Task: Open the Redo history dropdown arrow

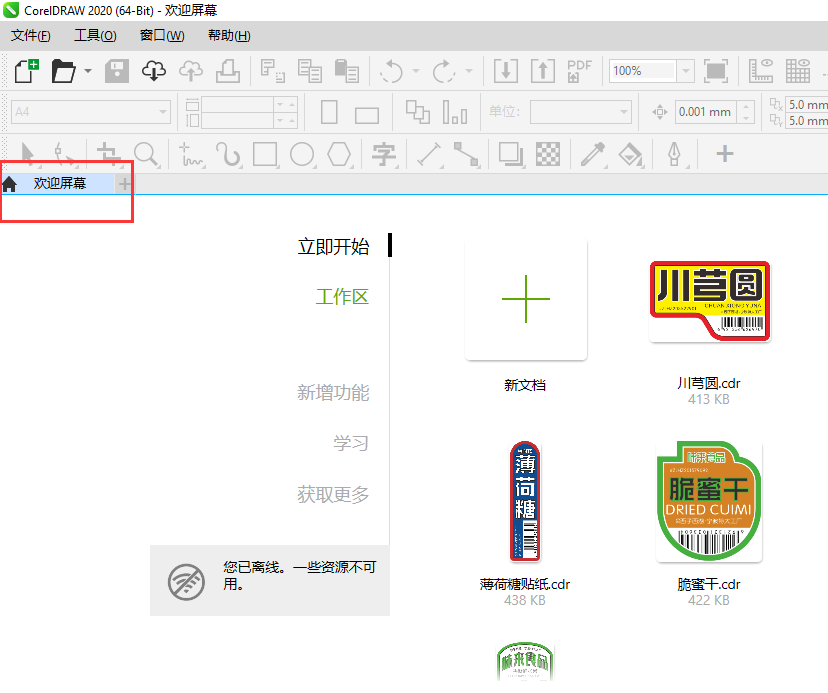Action: [468, 71]
